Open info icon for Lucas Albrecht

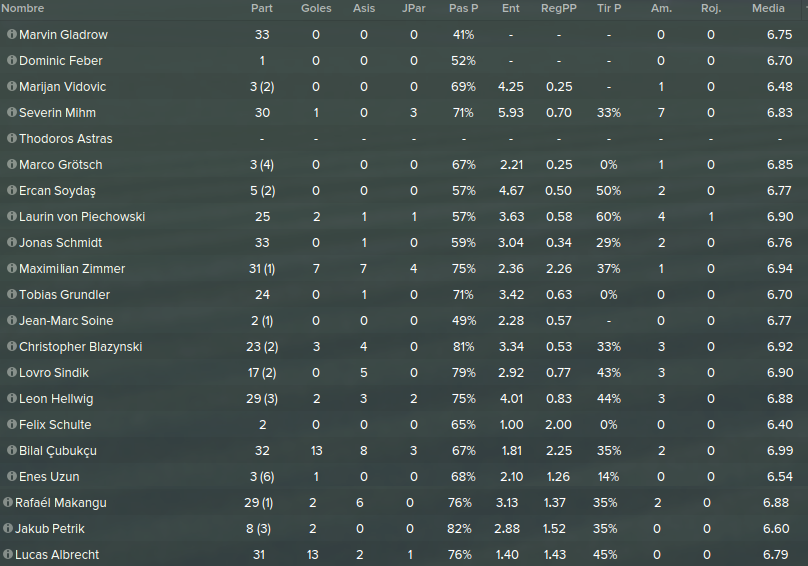click(8, 554)
